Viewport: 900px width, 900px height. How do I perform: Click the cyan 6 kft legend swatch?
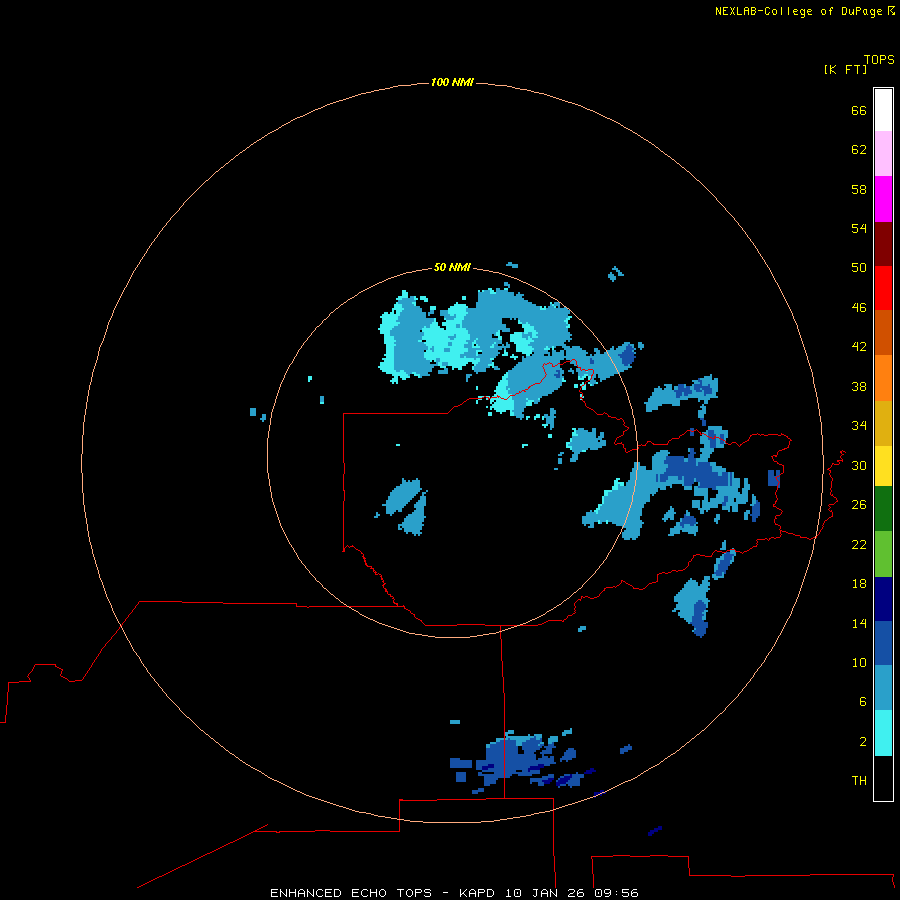pyautogui.click(x=883, y=732)
